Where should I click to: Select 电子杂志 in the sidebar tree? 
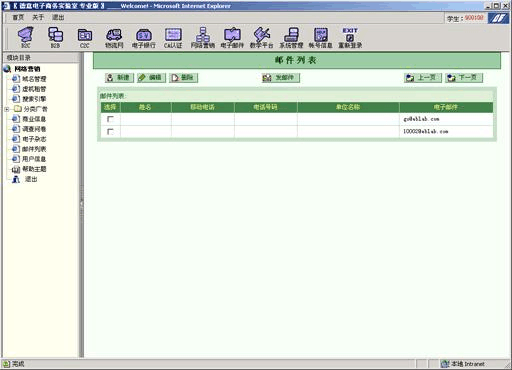(x=34, y=139)
